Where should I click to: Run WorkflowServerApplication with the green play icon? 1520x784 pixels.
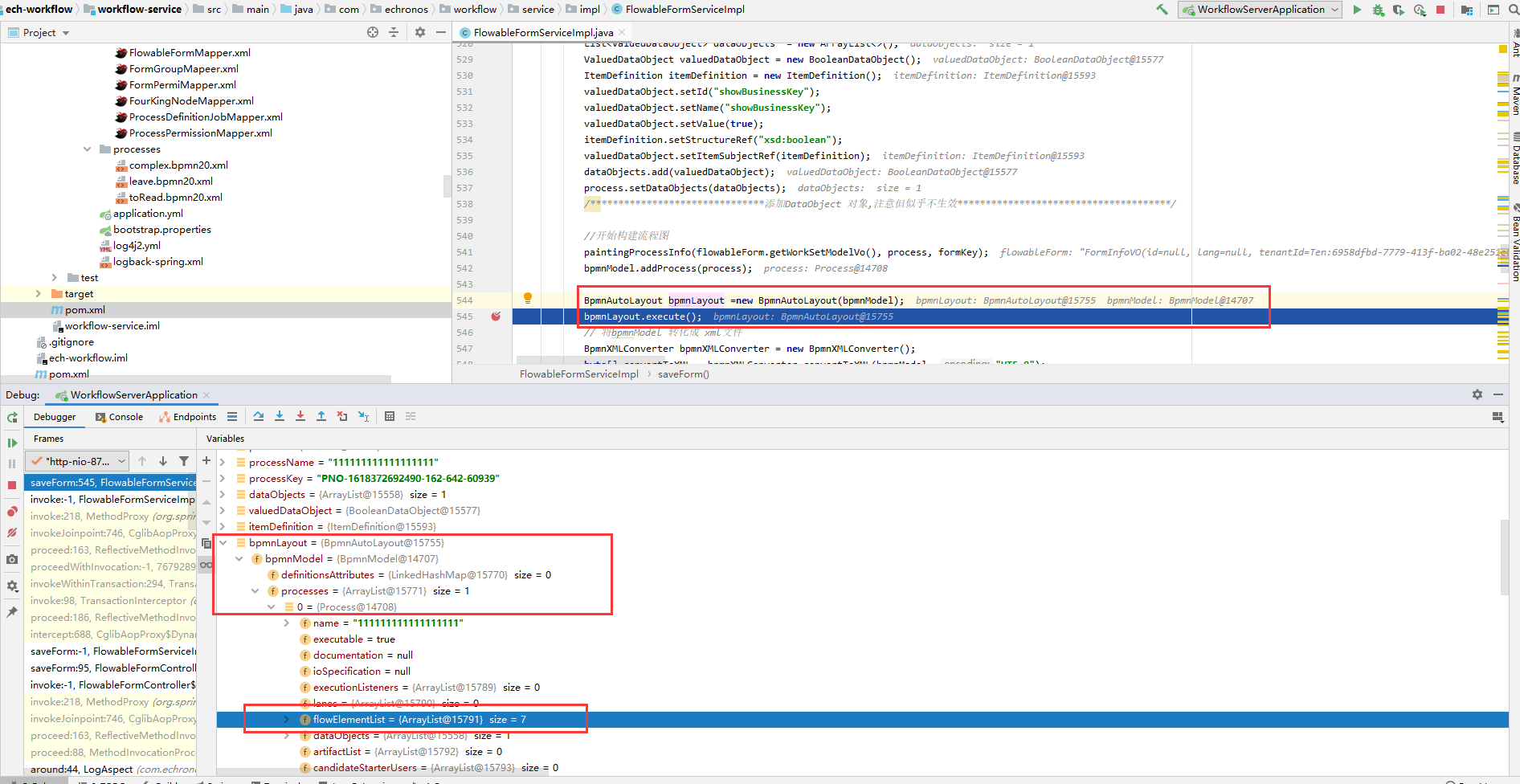pyautogui.click(x=1357, y=9)
